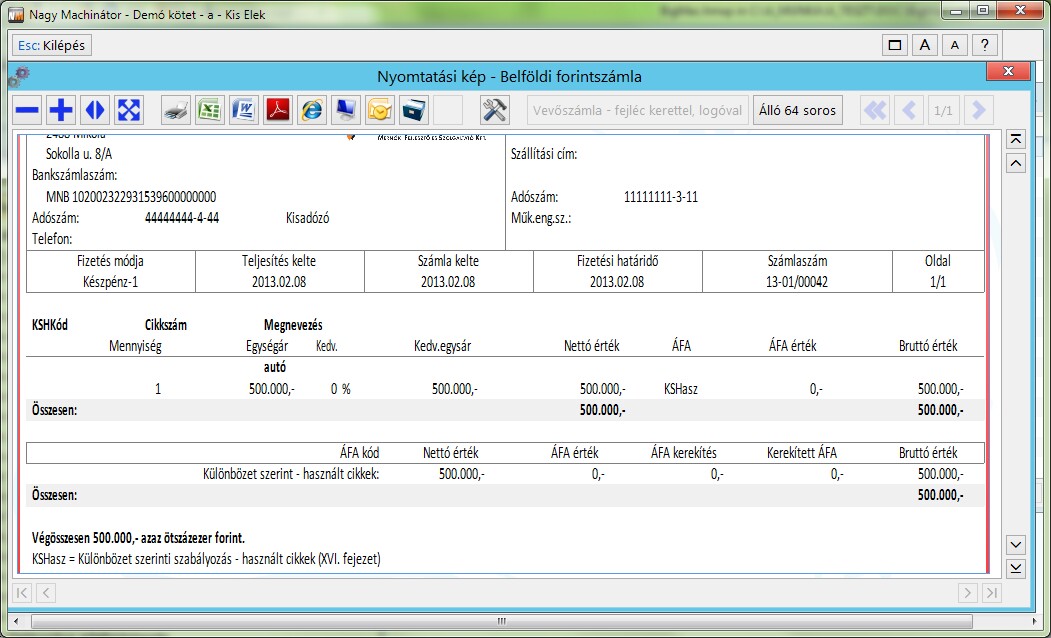Click the large A font size button
Viewport: 1051px width, 638px height.
(926, 45)
